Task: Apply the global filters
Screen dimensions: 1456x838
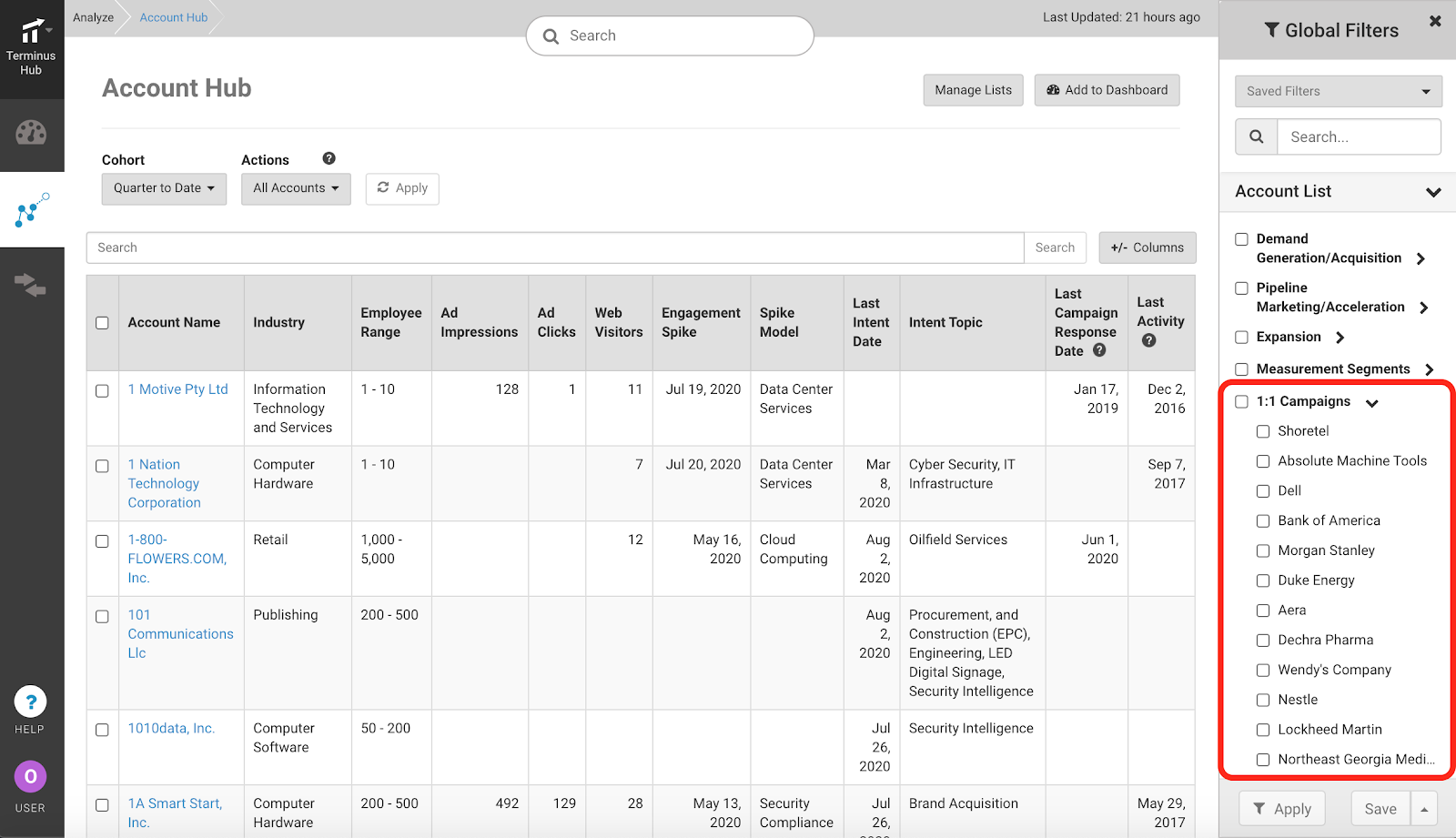Action: (x=1282, y=809)
